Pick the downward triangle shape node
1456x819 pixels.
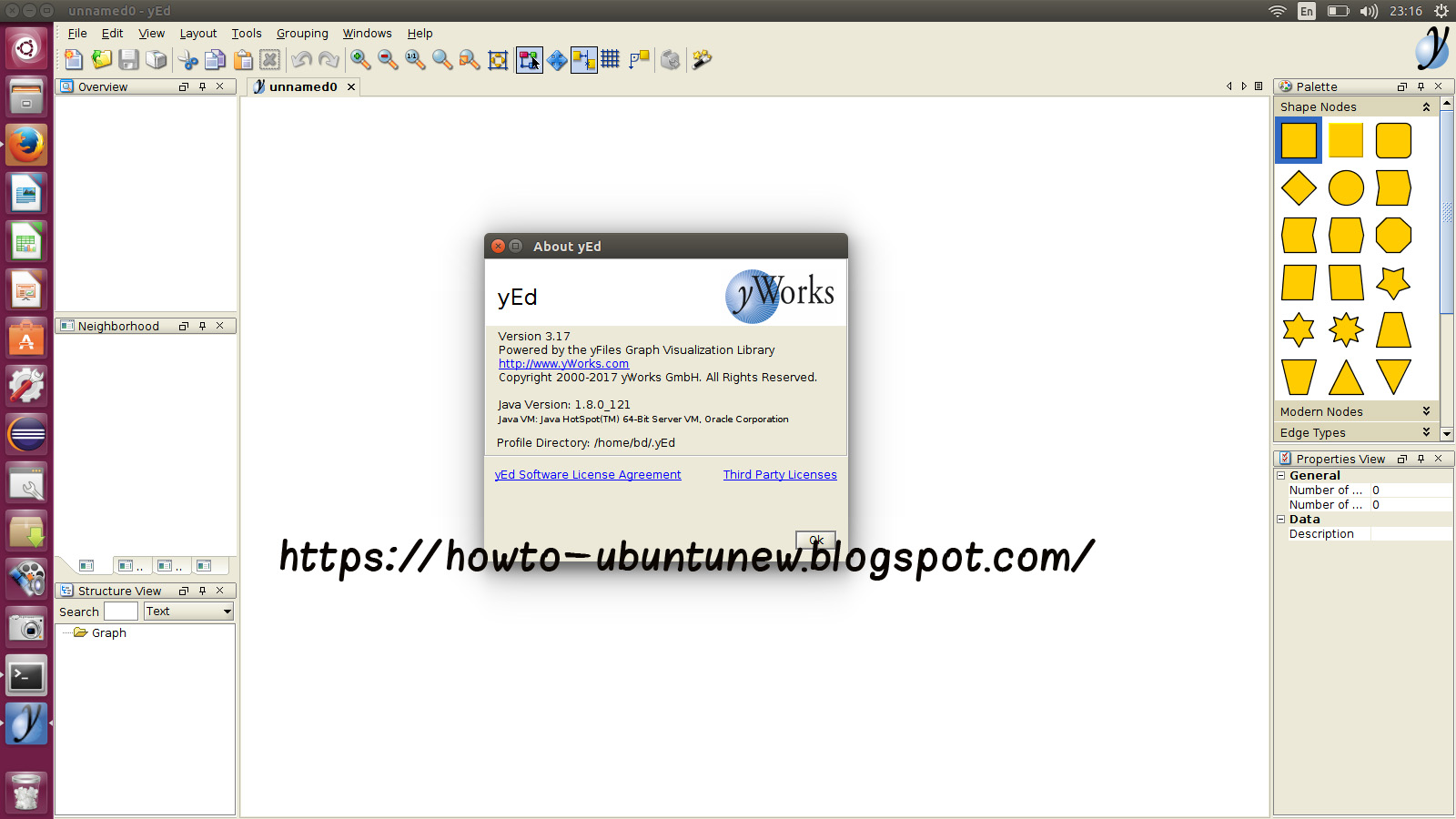1393,377
